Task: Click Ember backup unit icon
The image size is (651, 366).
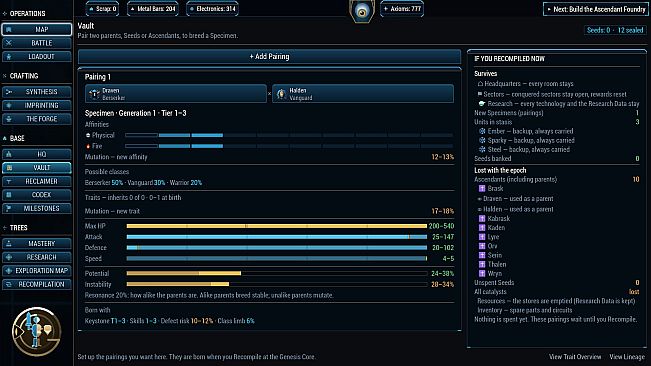Action: tap(482, 131)
